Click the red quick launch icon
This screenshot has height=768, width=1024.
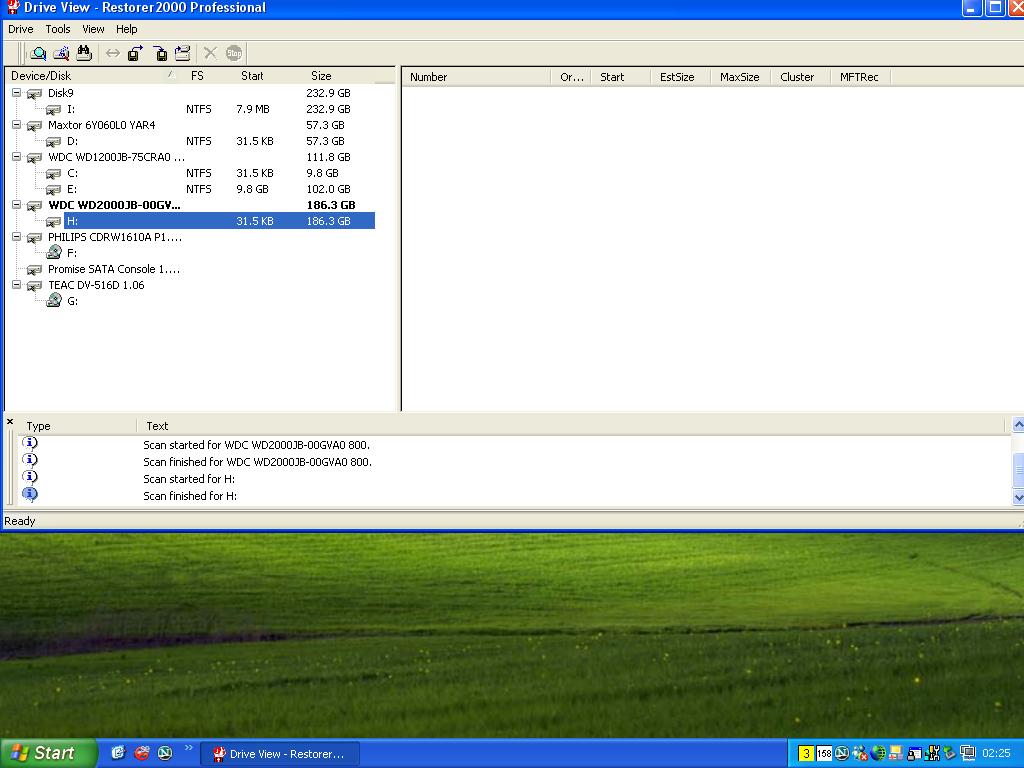(x=142, y=753)
